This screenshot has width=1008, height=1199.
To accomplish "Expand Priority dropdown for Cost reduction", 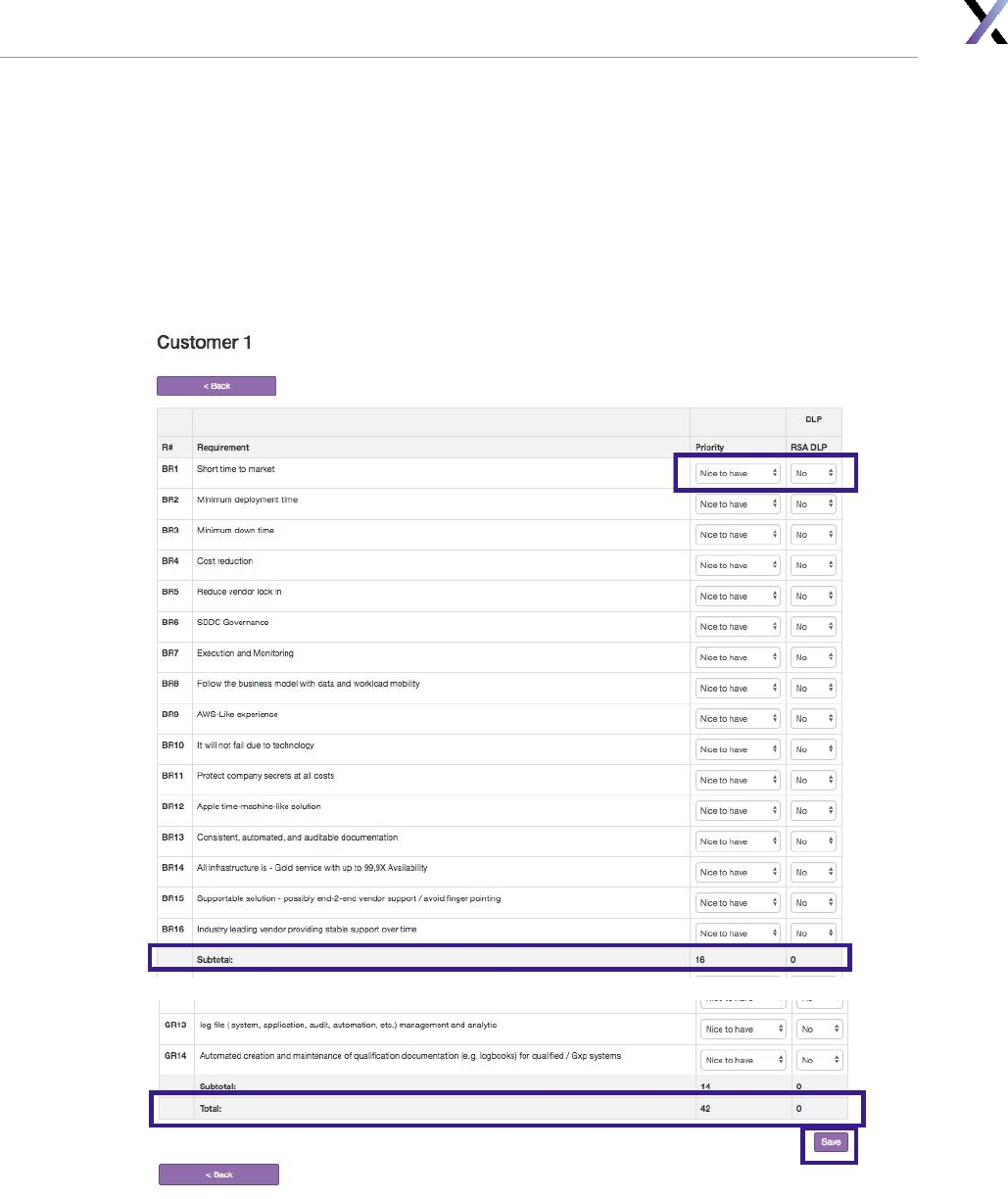I will 738,565.
